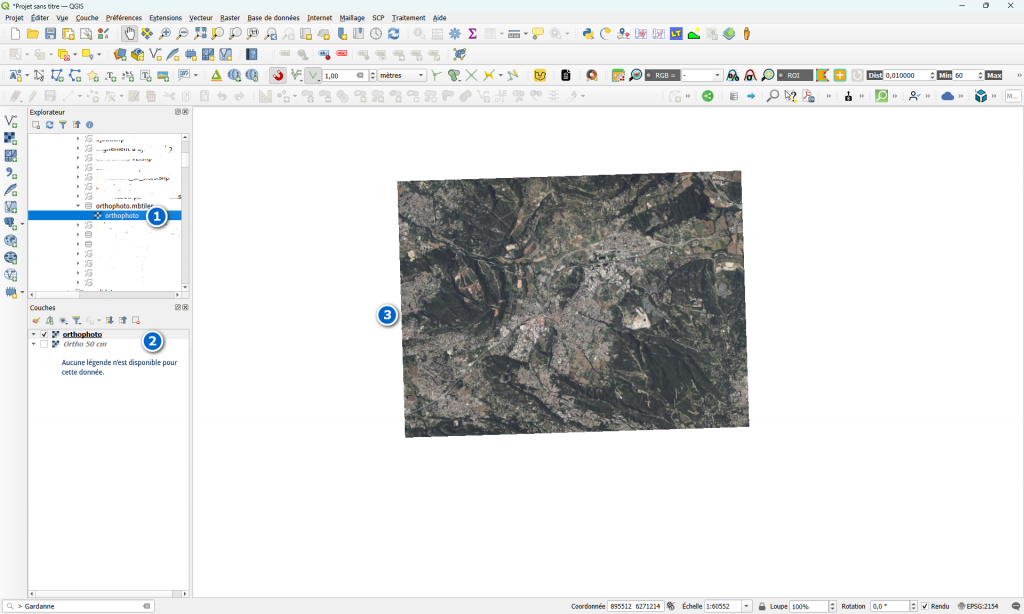Click the Refresh icon in main toolbar
1024x614 pixels.
pyautogui.click(x=393, y=34)
